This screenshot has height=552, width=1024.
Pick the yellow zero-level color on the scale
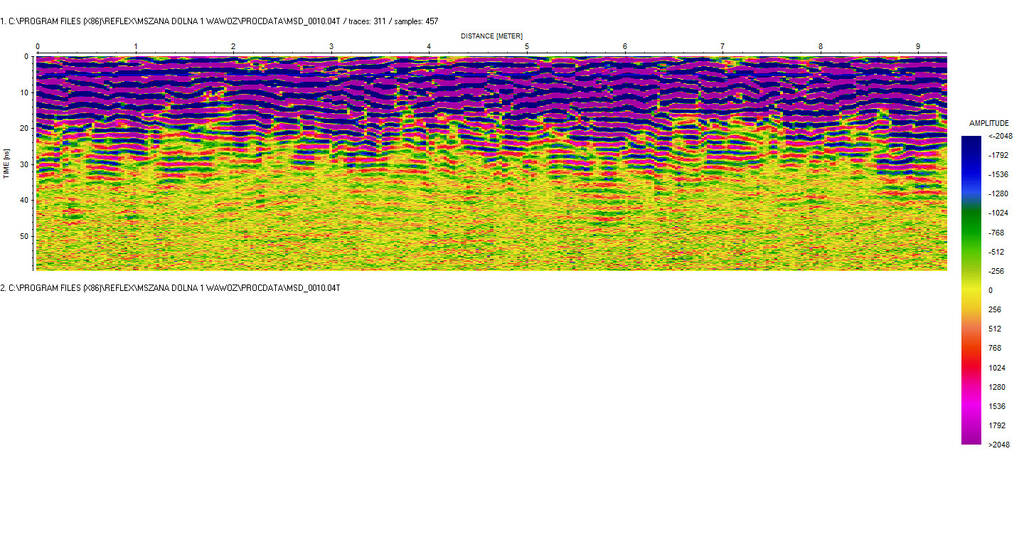pos(971,290)
